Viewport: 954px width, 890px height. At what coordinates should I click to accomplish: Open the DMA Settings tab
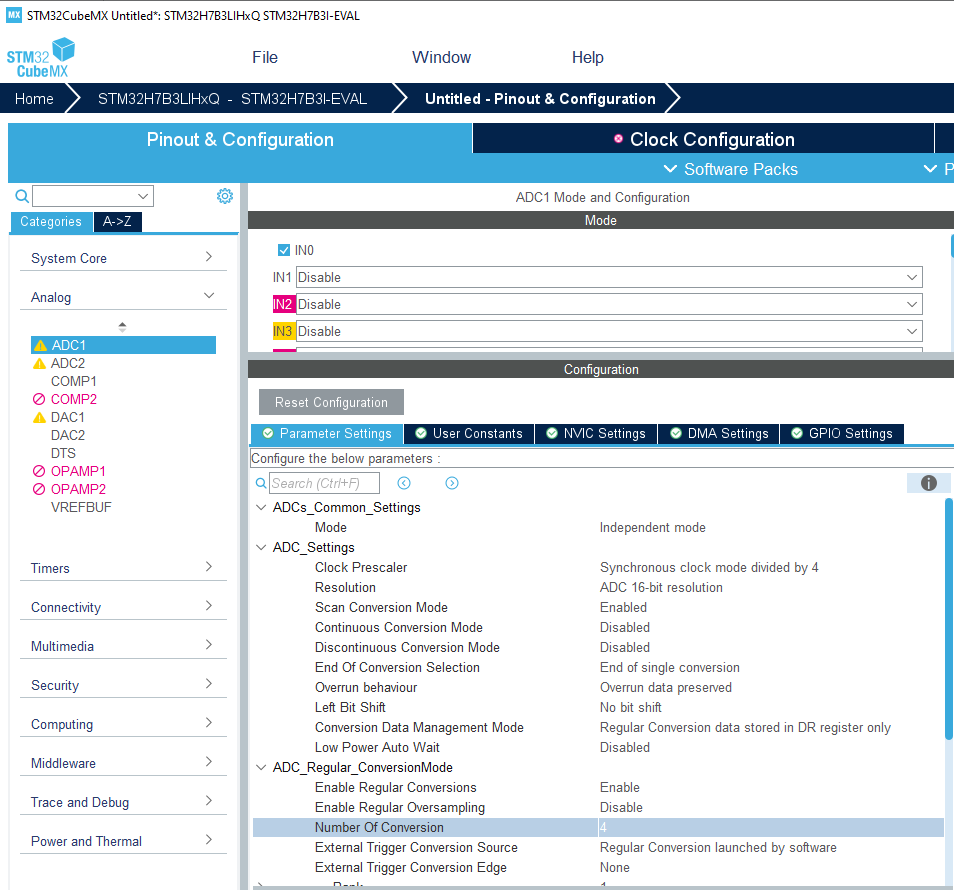pyautogui.click(x=719, y=434)
